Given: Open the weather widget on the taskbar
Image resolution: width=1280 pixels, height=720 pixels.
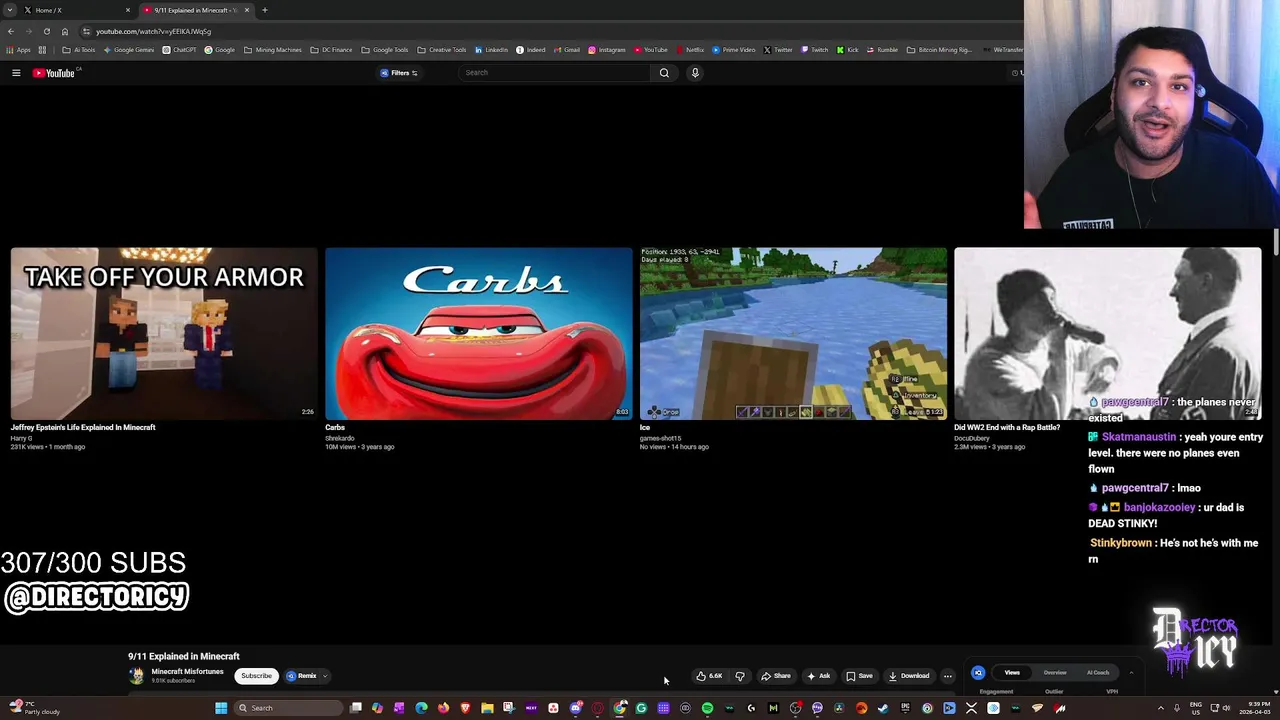Looking at the screenshot, I should (34, 708).
